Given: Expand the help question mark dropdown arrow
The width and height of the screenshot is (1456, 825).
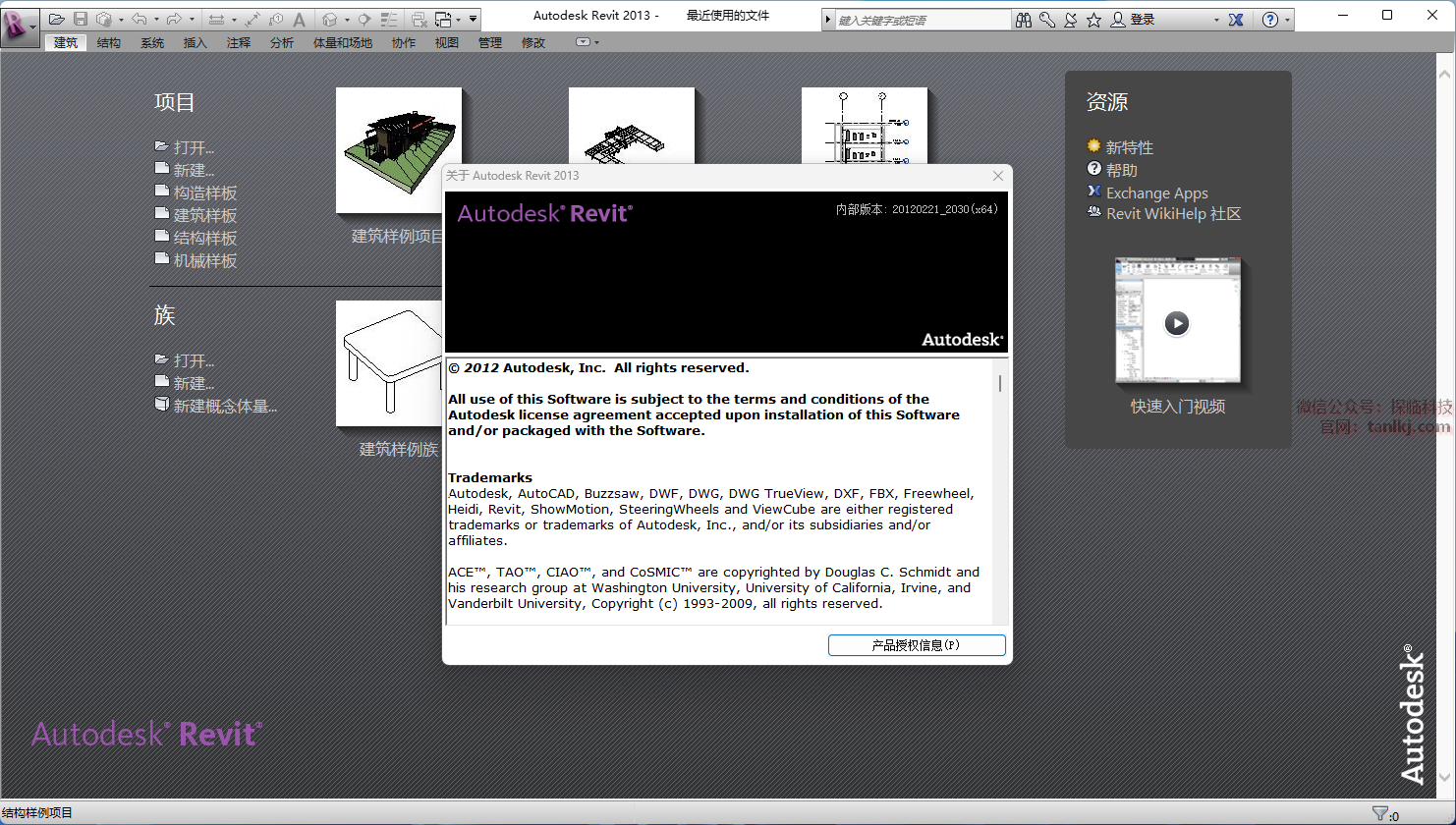Looking at the screenshot, I should [1287, 20].
